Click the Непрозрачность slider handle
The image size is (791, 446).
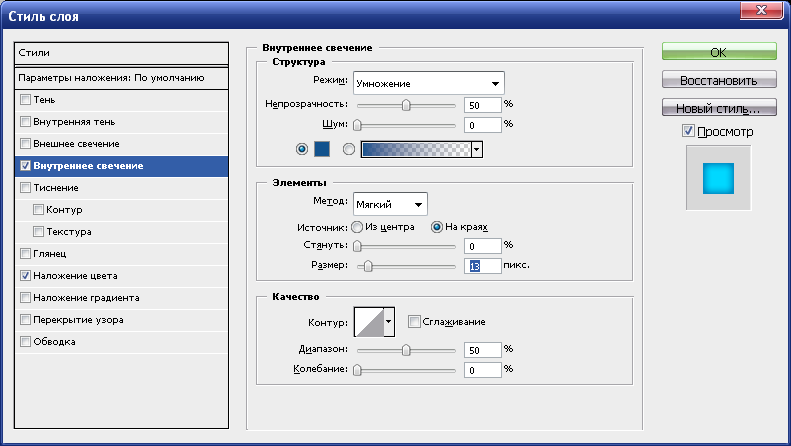tap(406, 105)
